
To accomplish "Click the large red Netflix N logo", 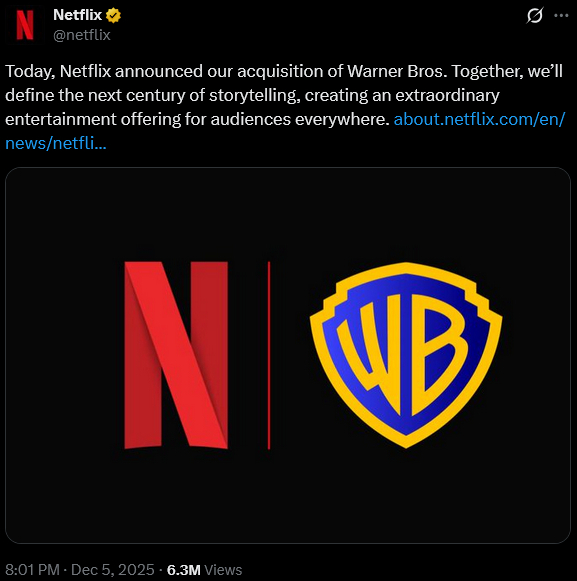I will [x=176, y=355].
